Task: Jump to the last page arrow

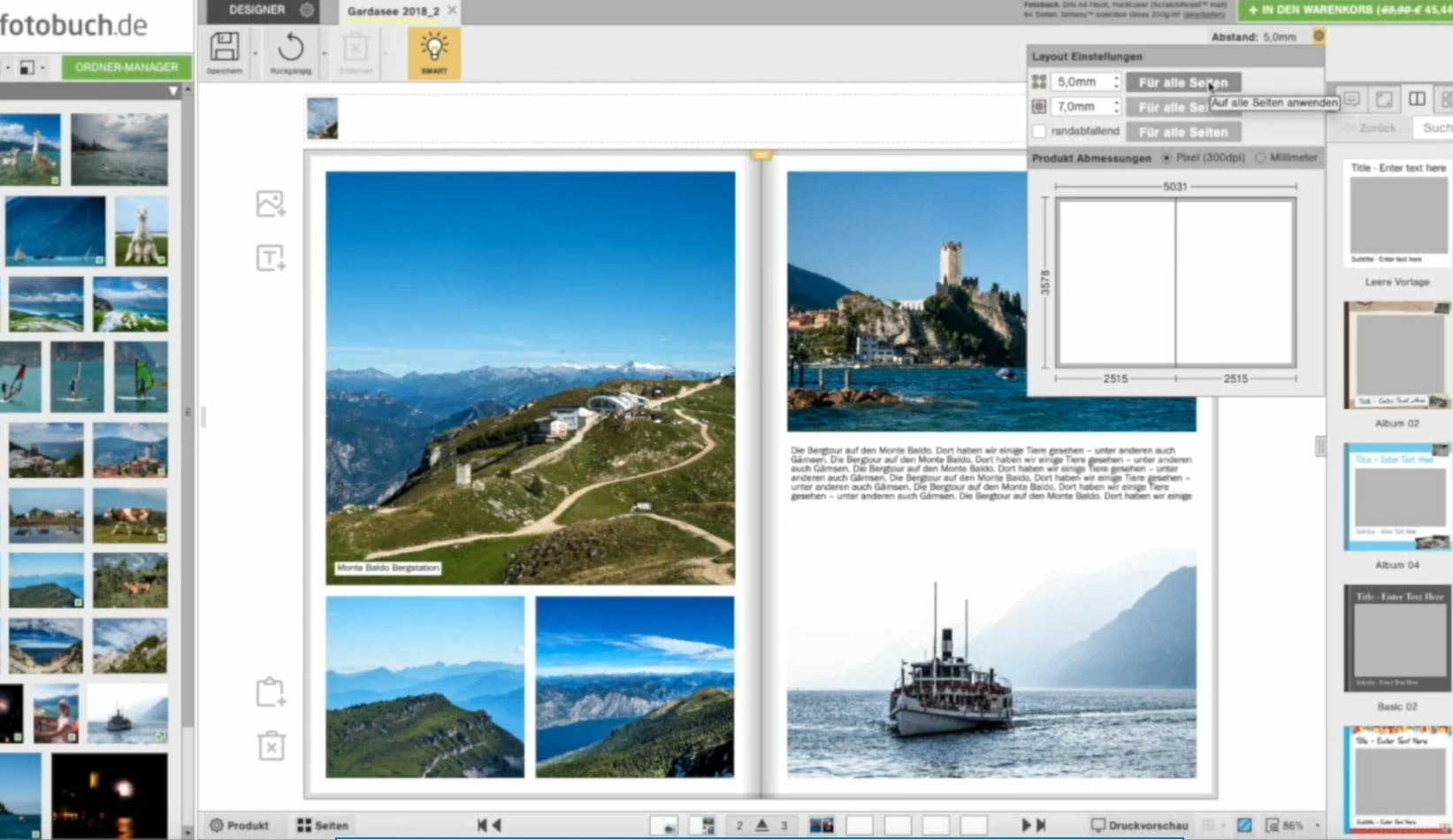Action: coord(1041,825)
